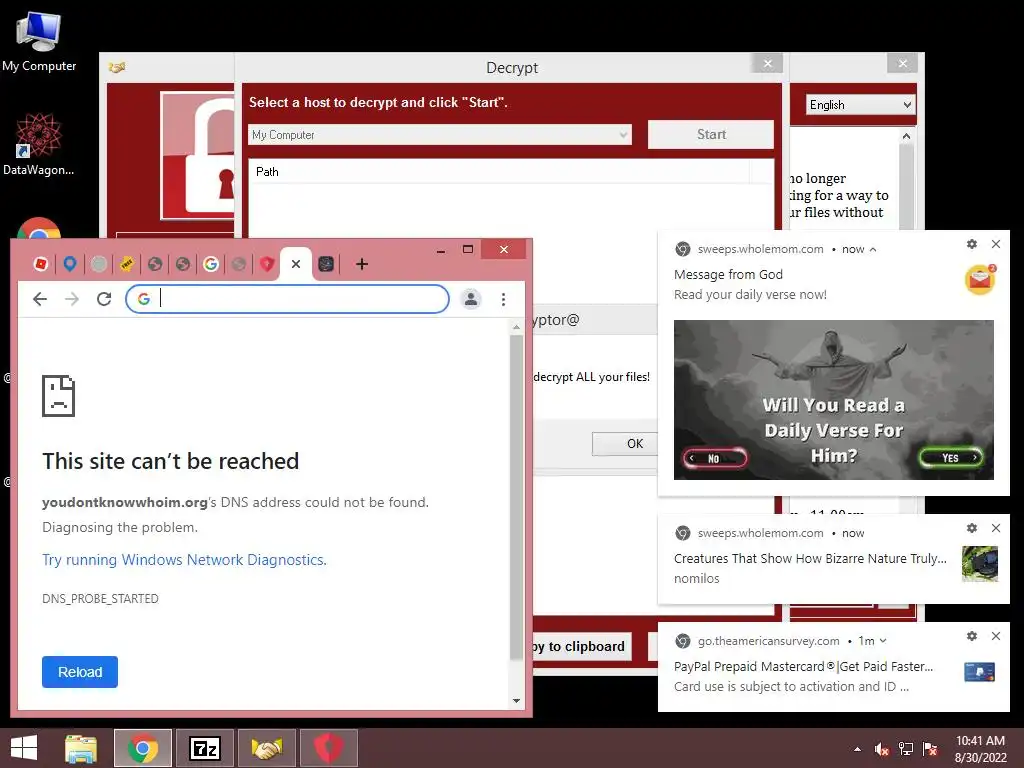
Task: Click the Chrome taskbar icon
Action: point(142,748)
